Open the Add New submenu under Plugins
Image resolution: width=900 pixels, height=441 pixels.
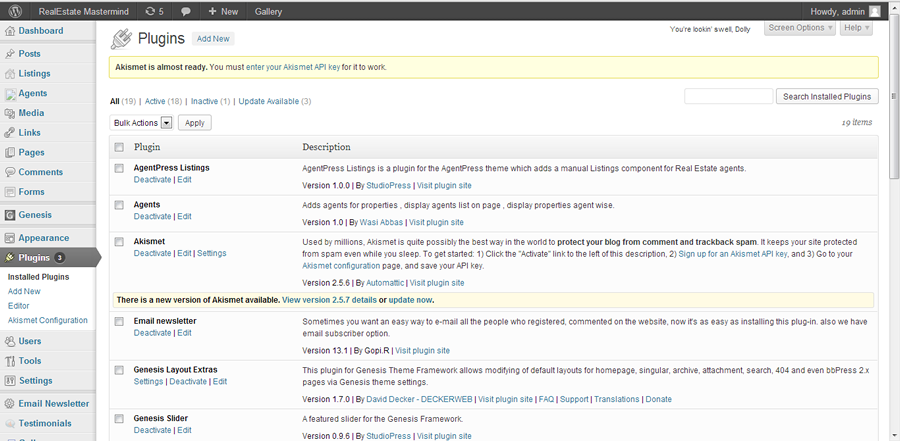pos(24,291)
